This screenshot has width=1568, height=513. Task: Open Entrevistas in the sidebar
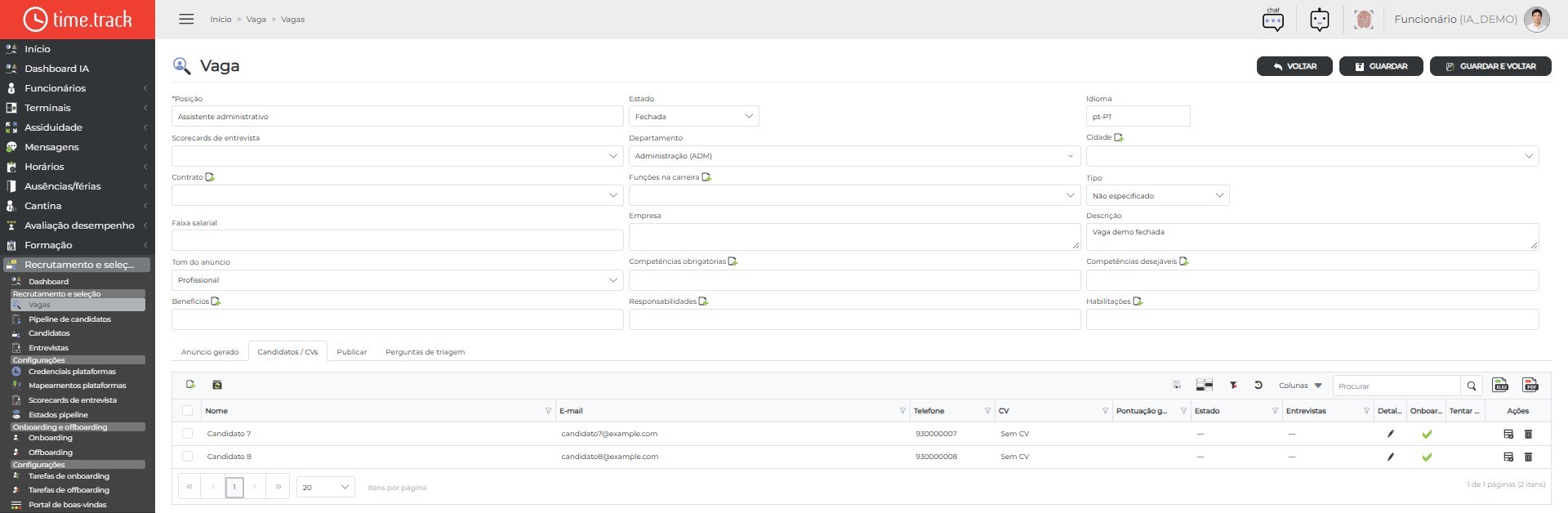[x=48, y=348]
